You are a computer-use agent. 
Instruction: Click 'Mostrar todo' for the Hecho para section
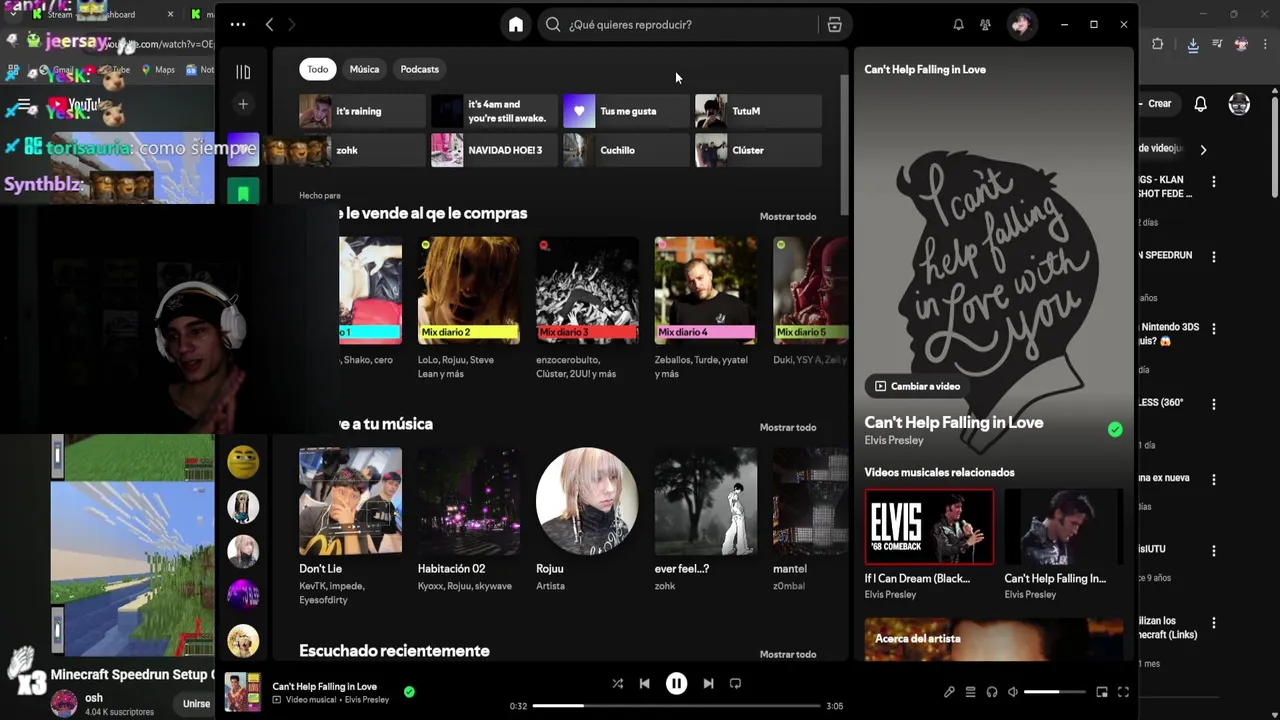(788, 216)
